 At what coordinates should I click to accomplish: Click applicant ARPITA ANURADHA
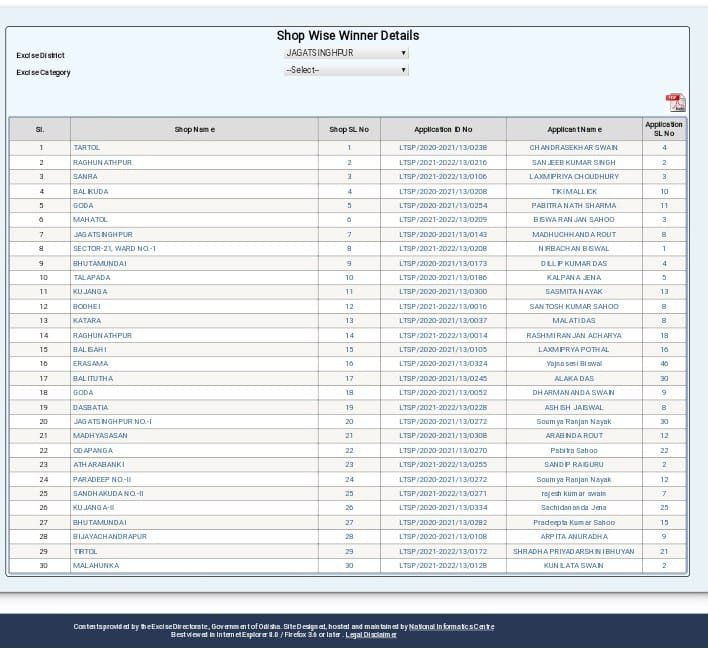pos(573,537)
